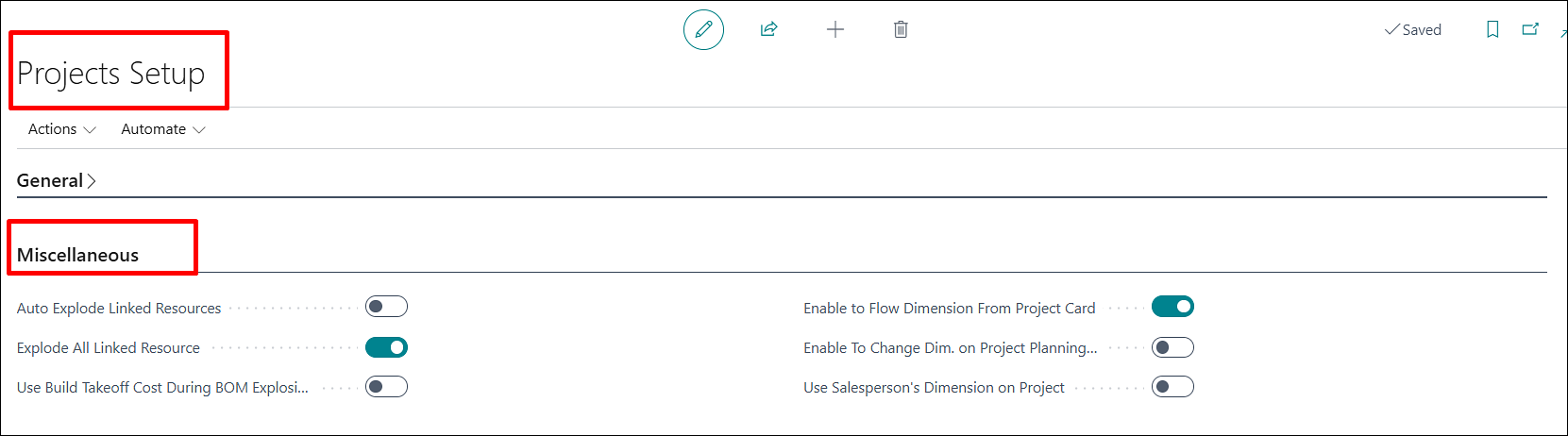The height and width of the screenshot is (436, 1568).
Task: Expand the General section
Action: click(57, 180)
